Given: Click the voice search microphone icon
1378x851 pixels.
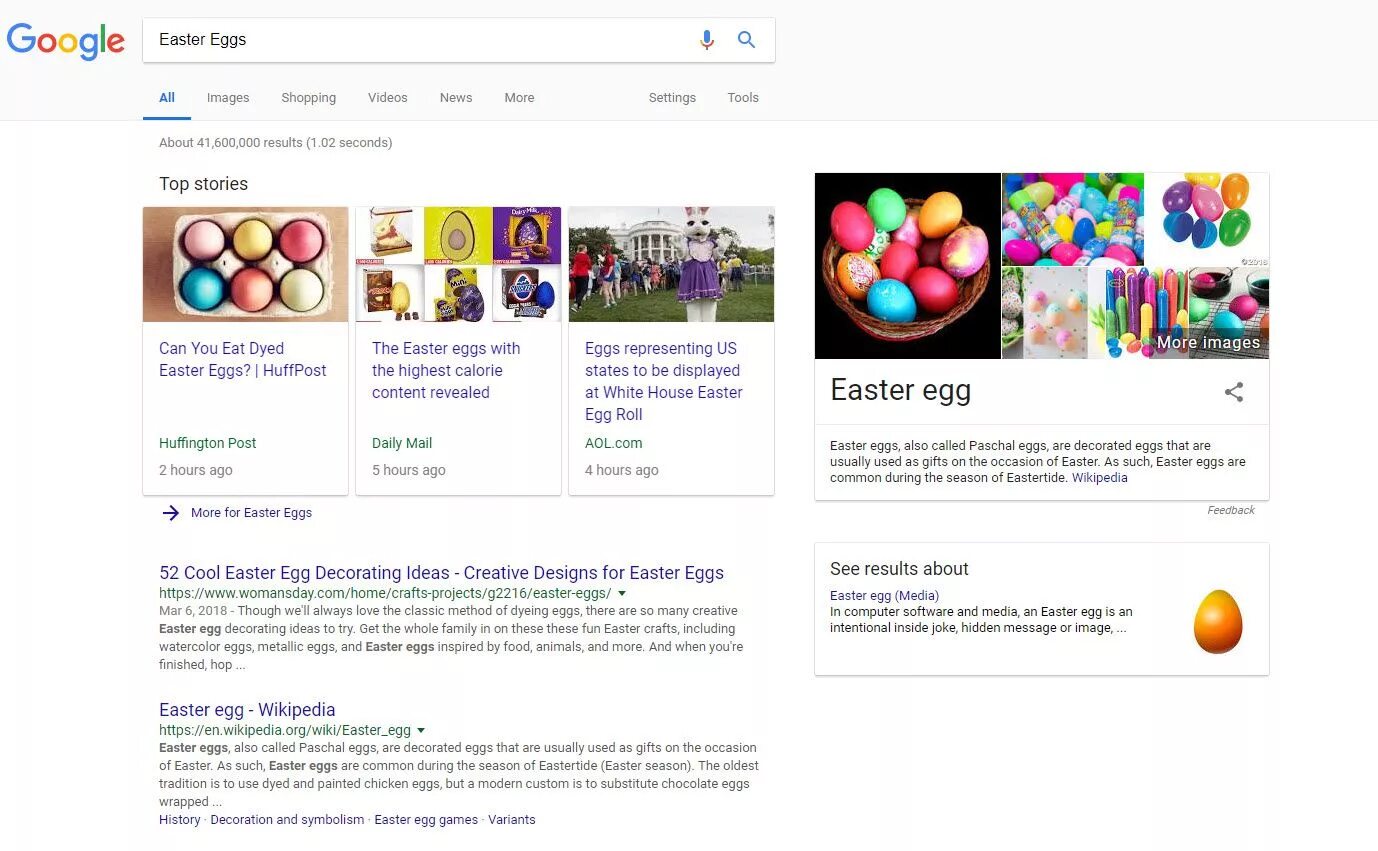Looking at the screenshot, I should (x=706, y=40).
